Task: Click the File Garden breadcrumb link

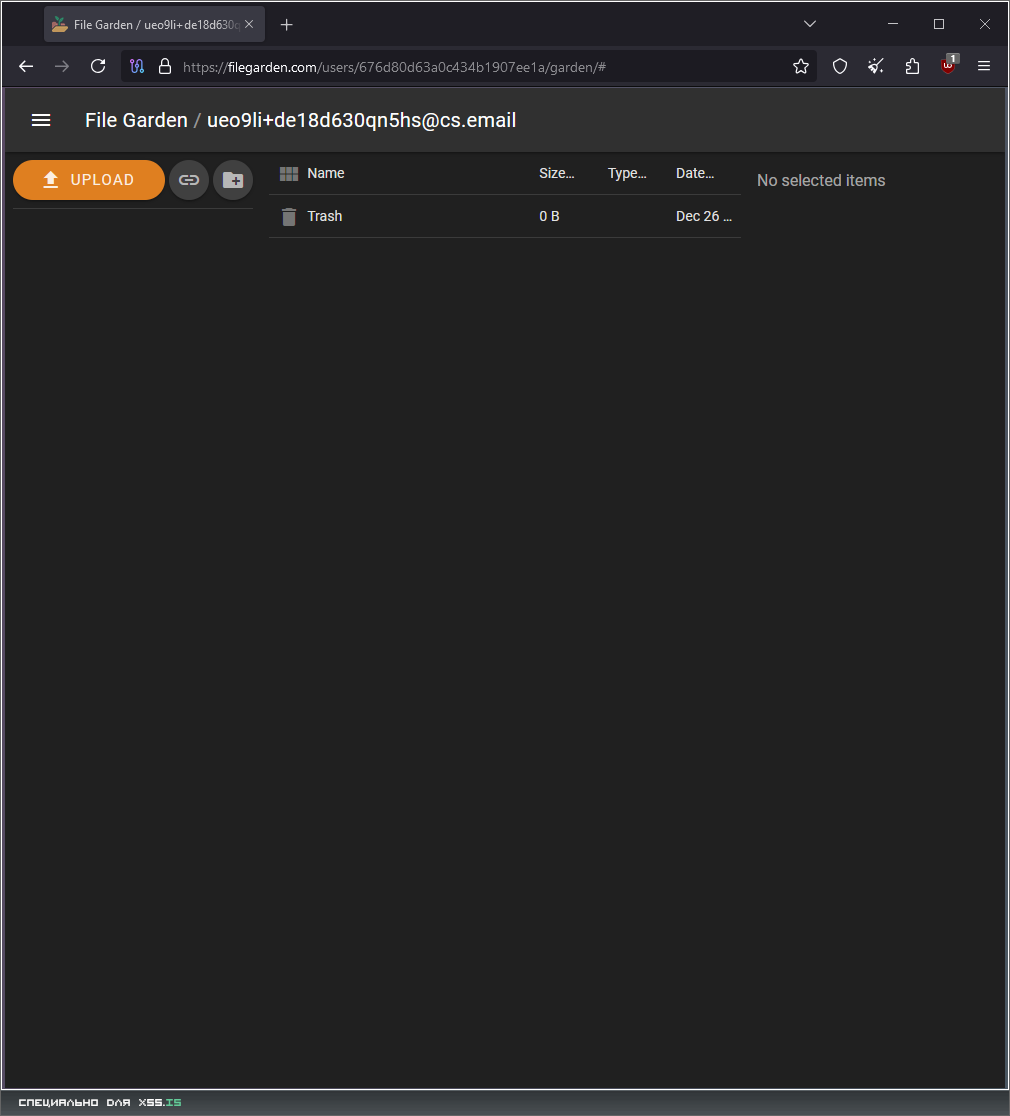Action: click(136, 120)
